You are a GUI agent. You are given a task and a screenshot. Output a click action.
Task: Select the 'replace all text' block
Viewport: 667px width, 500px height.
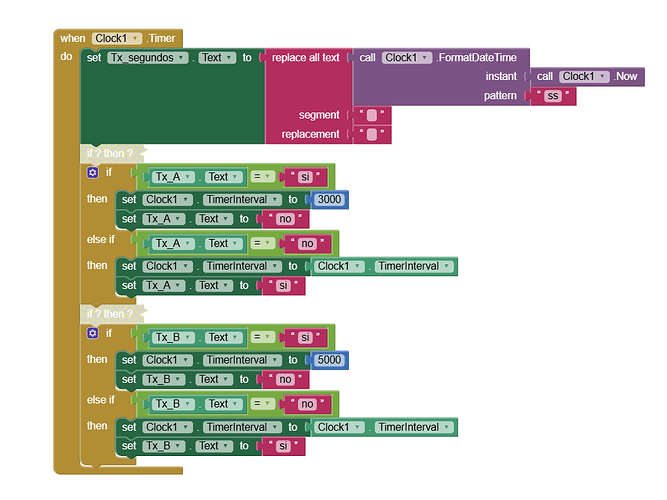coord(305,57)
